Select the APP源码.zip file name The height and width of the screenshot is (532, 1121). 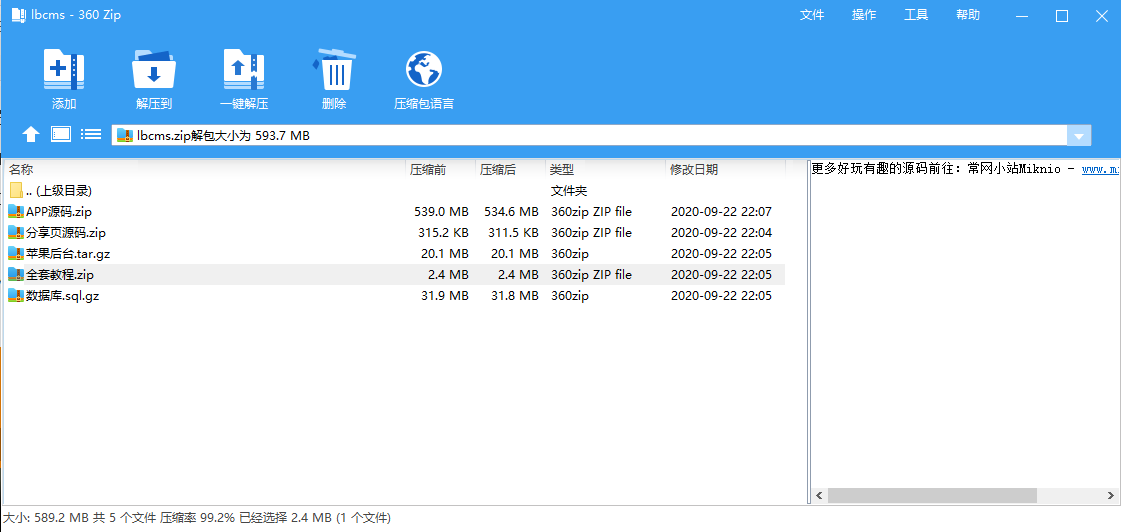pos(59,212)
